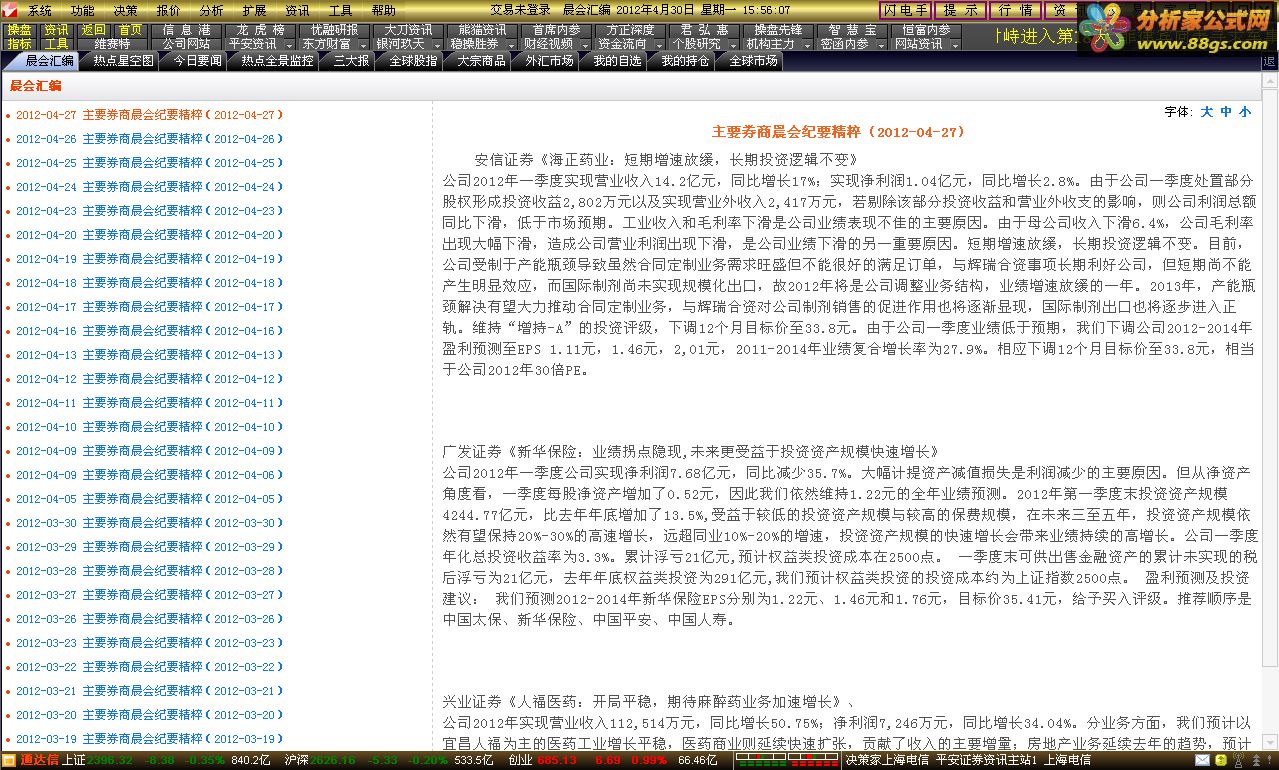This screenshot has width=1279, height=770.
Task: Open the 报价 menu
Action: [168, 10]
